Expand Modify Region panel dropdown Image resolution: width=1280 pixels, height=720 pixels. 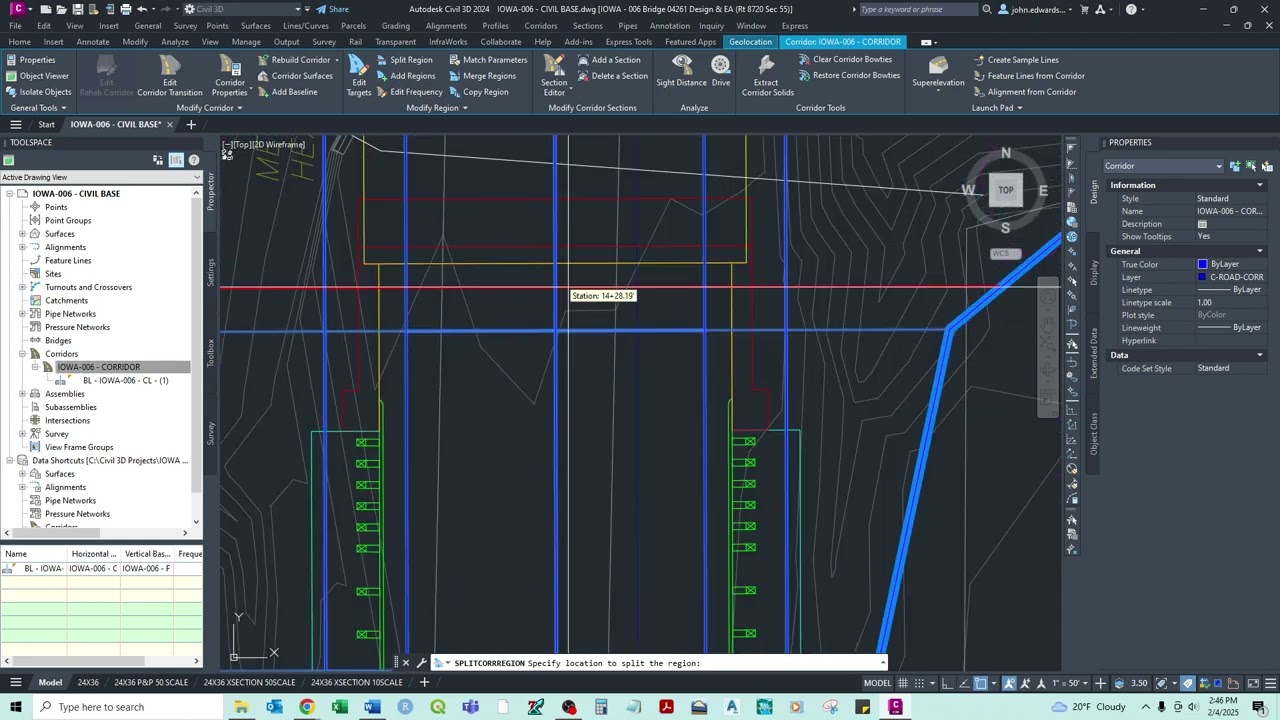click(437, 108)
